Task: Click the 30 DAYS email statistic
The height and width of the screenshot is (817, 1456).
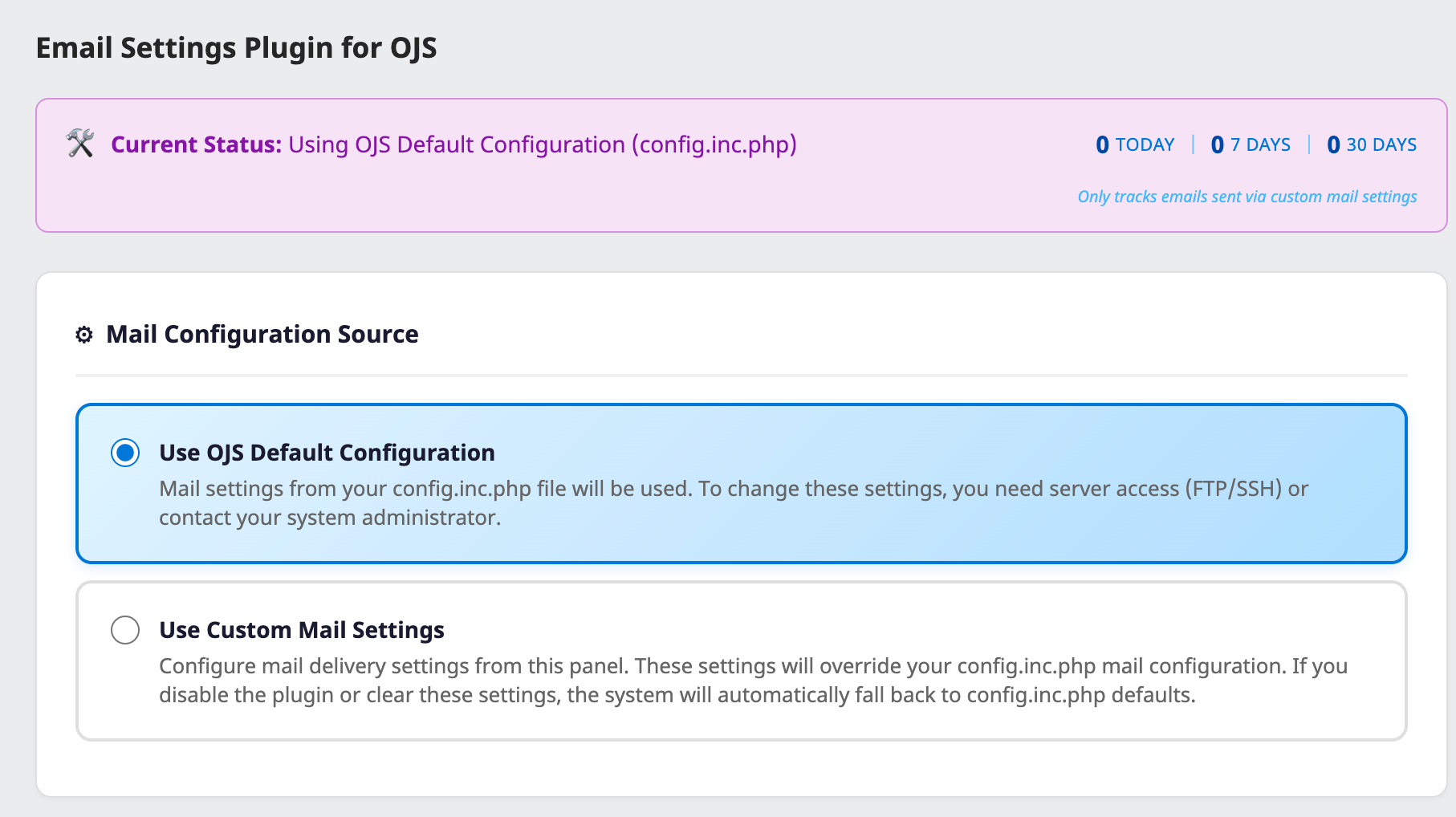Action: click(1372, 144)
